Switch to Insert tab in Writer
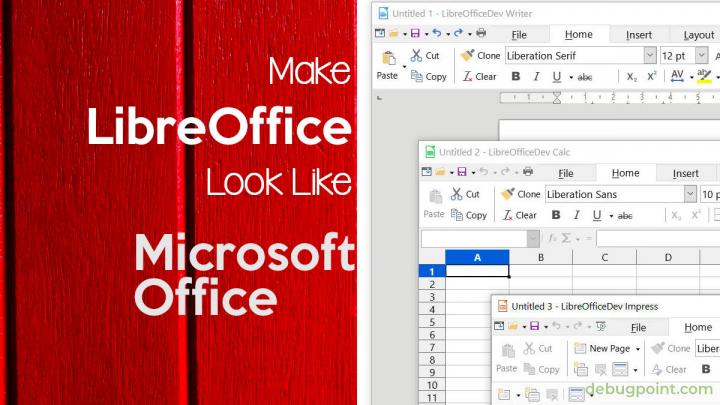The image size is (720, 405). point(639,35)
